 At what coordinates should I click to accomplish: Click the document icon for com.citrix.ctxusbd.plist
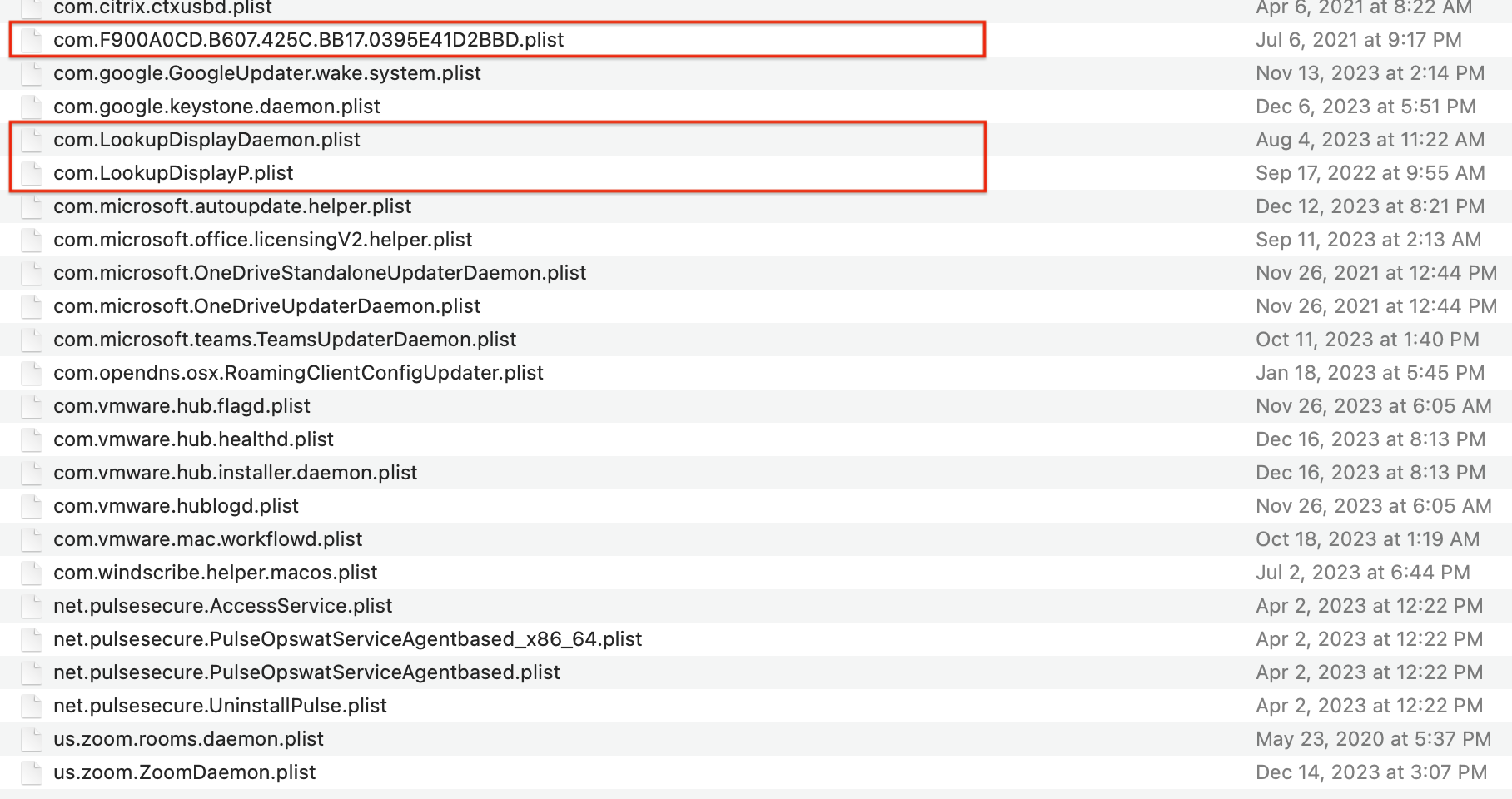(31, 8)
